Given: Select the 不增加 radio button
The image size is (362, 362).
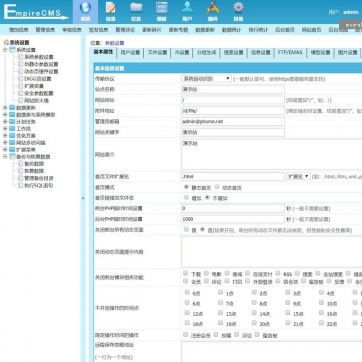Looking at the screenshot, I should tap(207, 197).
